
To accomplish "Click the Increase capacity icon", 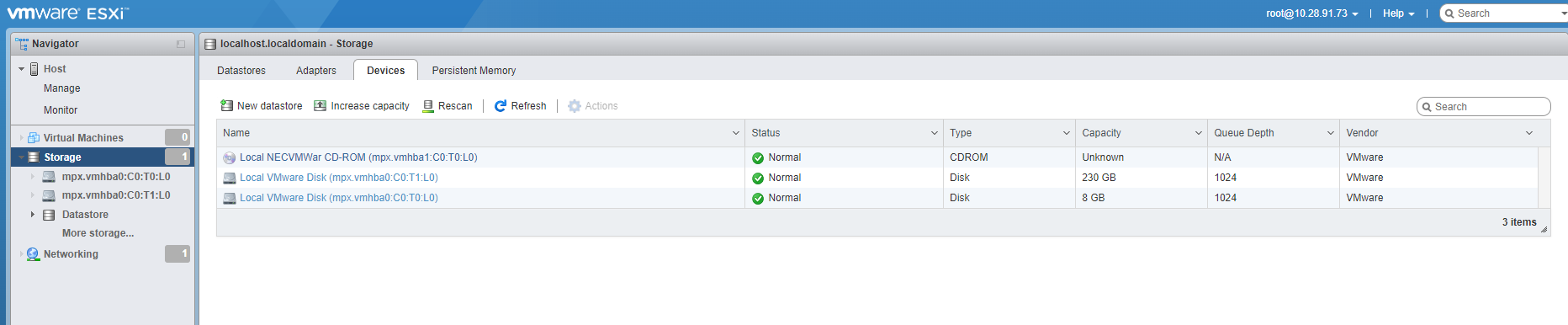I will pos(320,106).
